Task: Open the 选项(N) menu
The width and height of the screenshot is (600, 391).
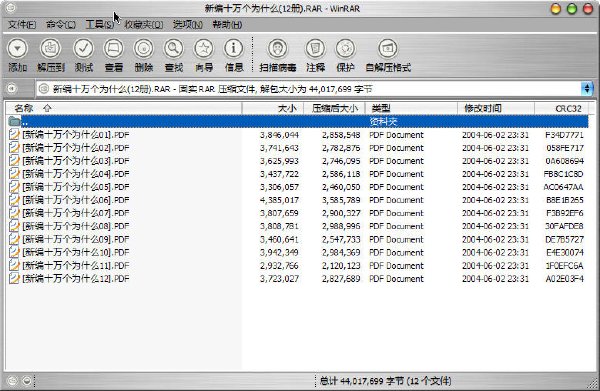Action: (188, 25)
